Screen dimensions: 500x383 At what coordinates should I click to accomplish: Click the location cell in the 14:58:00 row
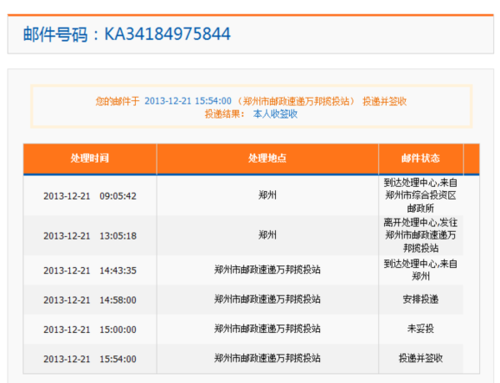[267, 299]
